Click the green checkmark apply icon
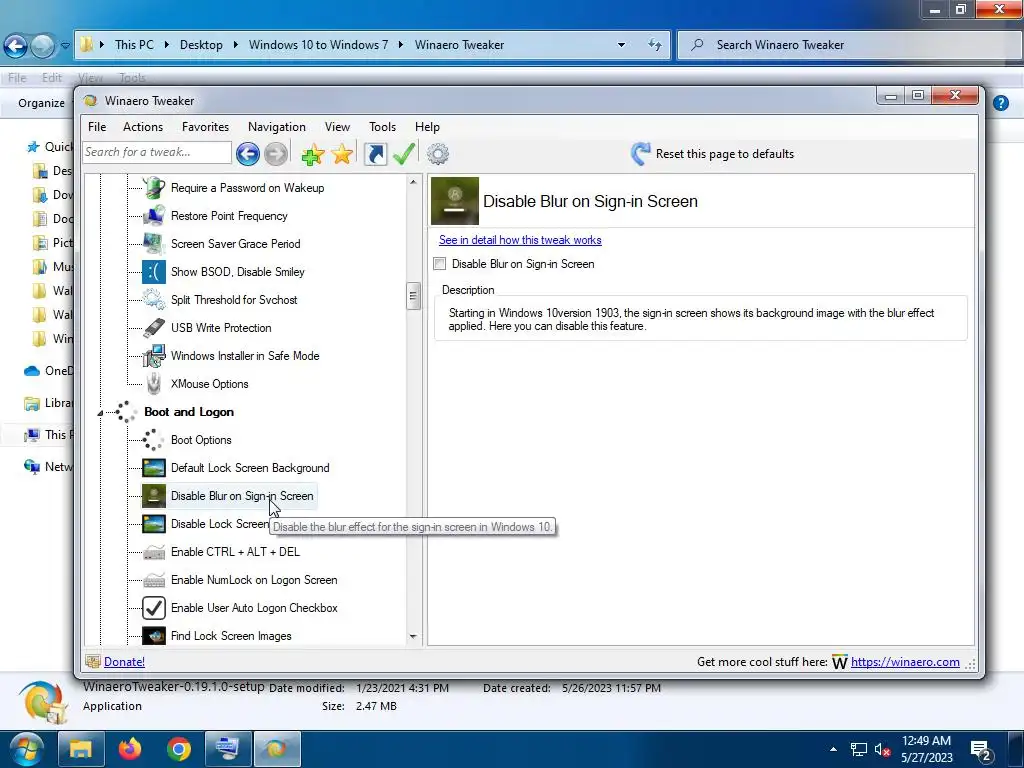This screenshot has width=1024, height=768. (404, 154)
